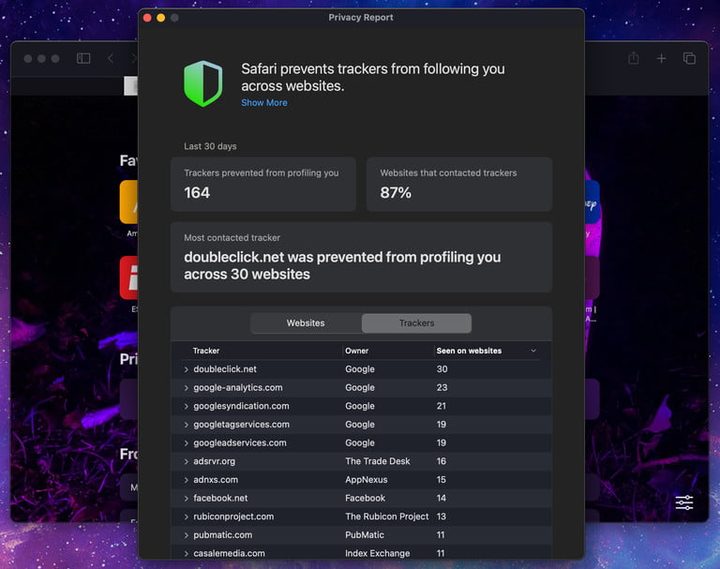Switch to the Websites tab
720x569 pixels.
click(x=306, y=323)
